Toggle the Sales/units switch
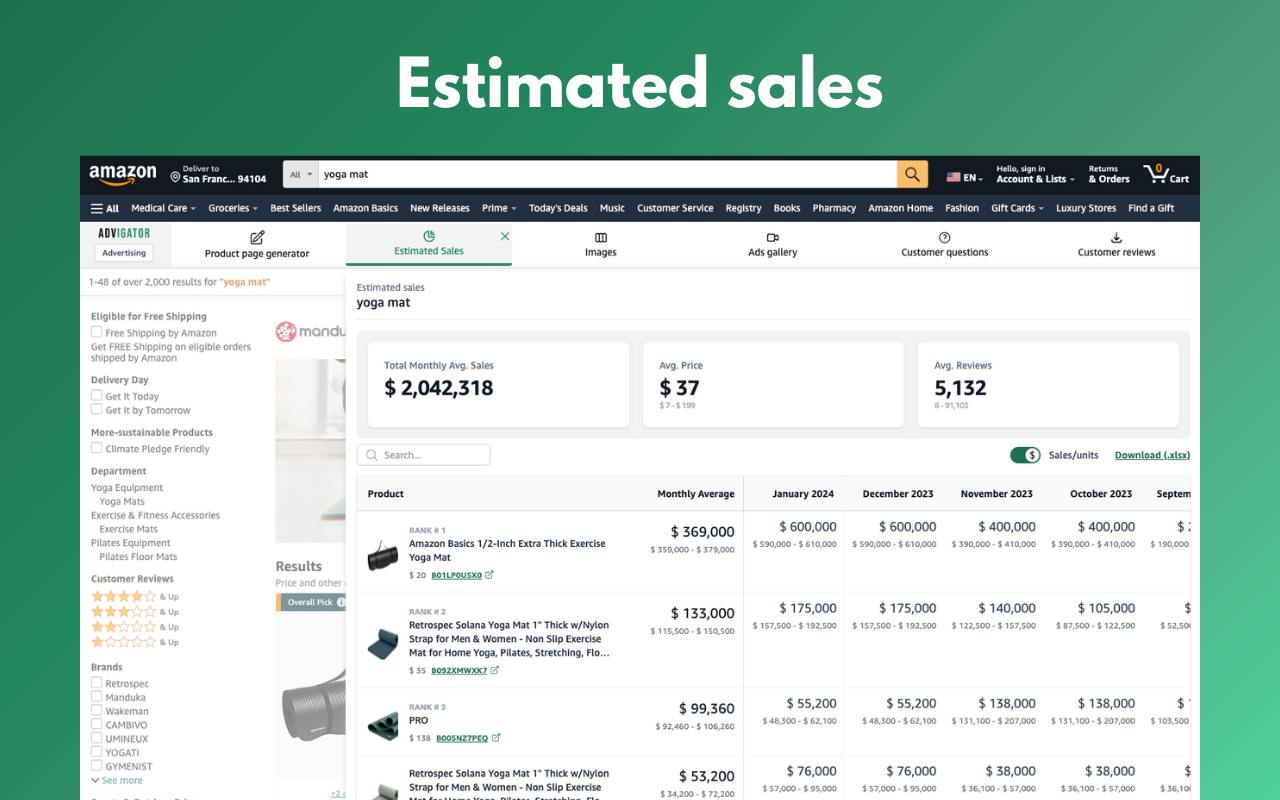The image size is (1280, 800). [1025, 455]
